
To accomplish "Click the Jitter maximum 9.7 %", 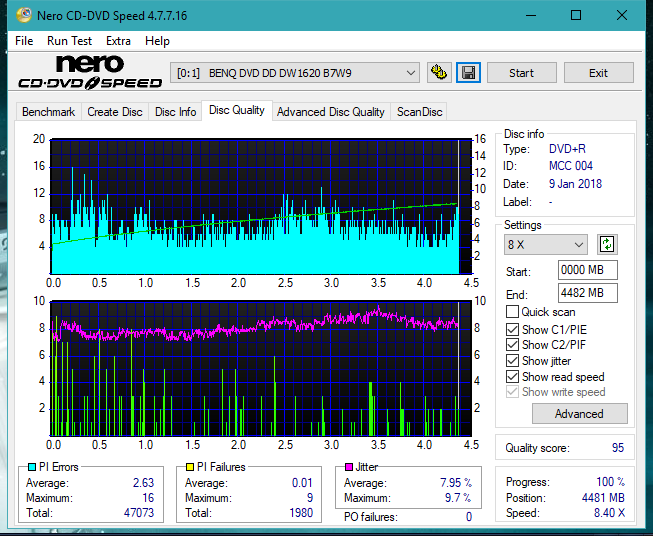I will click(458, 498).
